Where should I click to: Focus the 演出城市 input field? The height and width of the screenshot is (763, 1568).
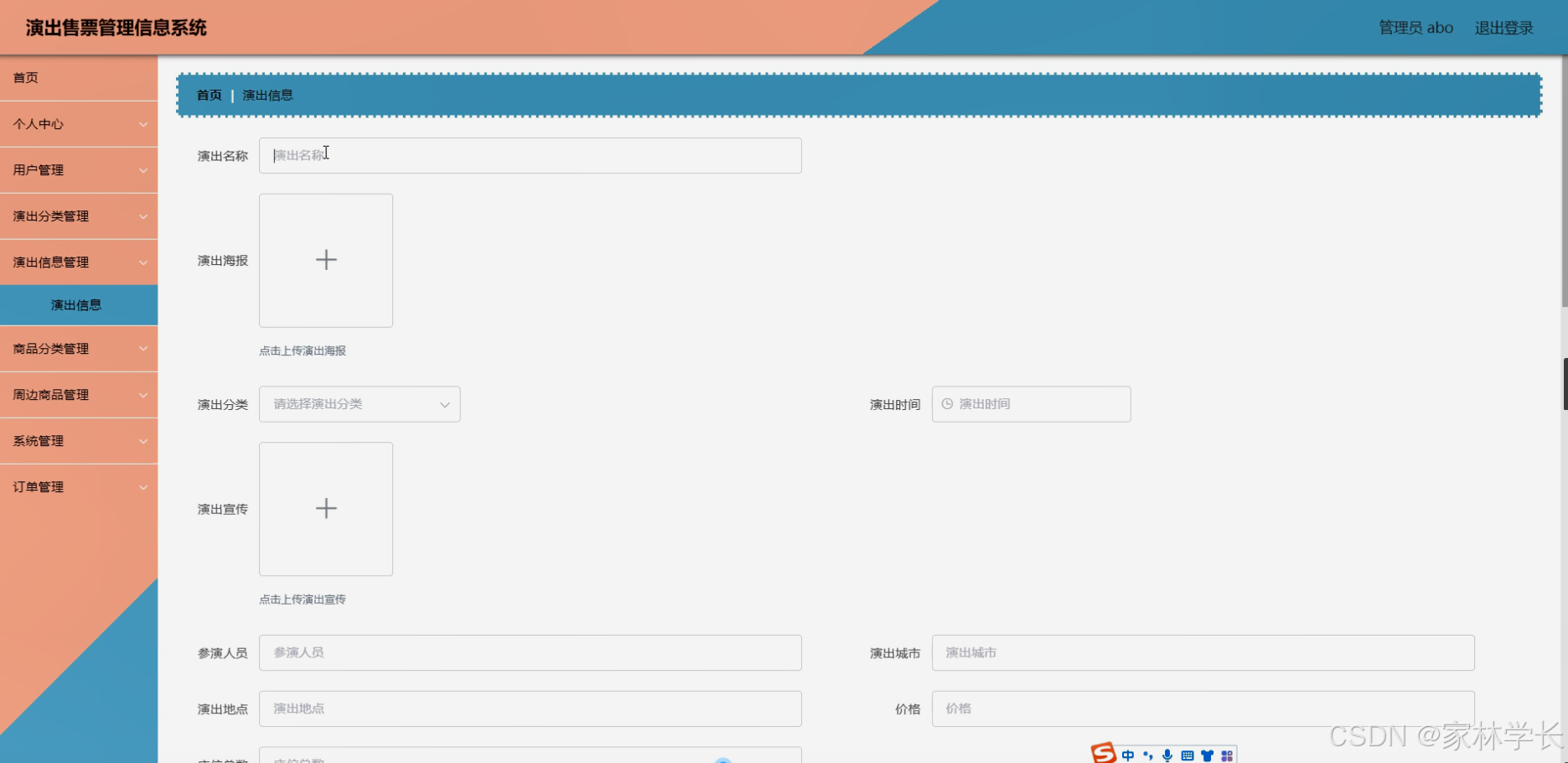1203,653
